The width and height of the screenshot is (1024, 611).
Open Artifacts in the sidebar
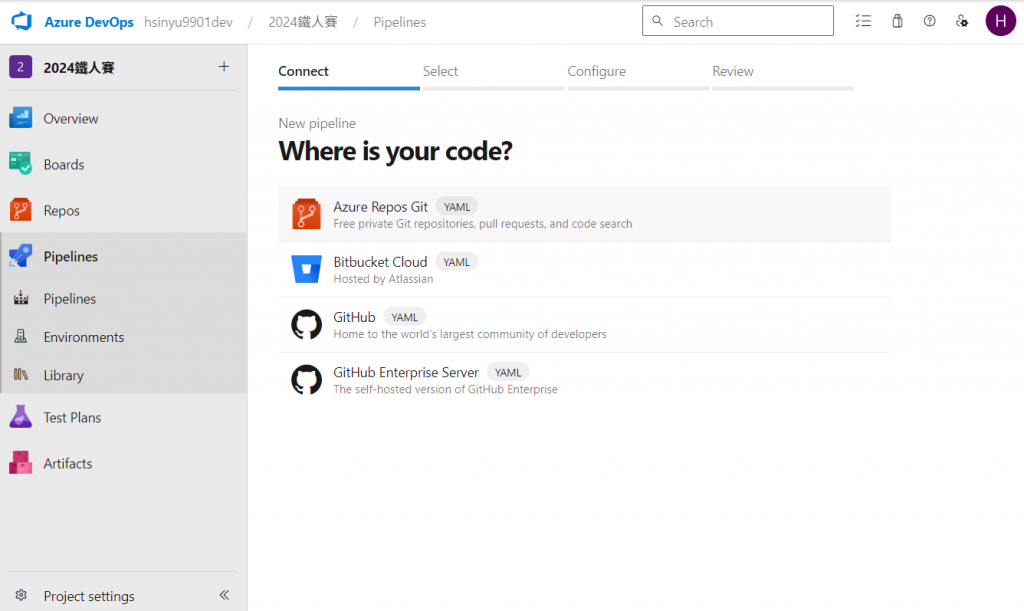[124, 463]
